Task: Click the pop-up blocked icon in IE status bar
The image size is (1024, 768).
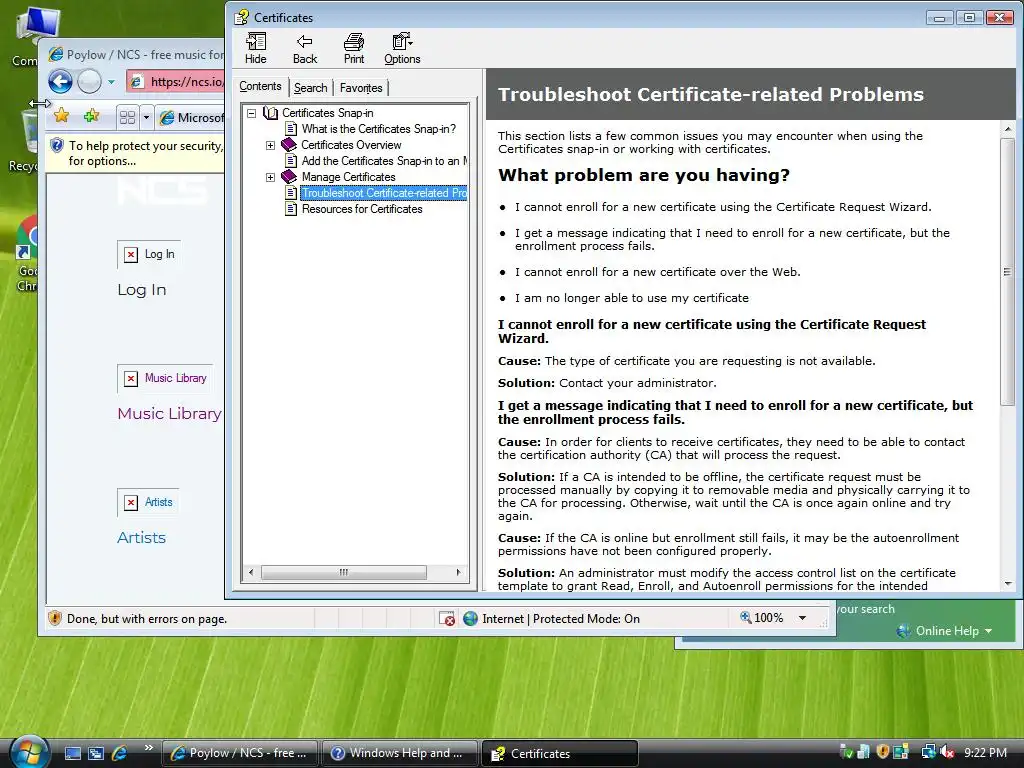Action: tap(447, 618)
